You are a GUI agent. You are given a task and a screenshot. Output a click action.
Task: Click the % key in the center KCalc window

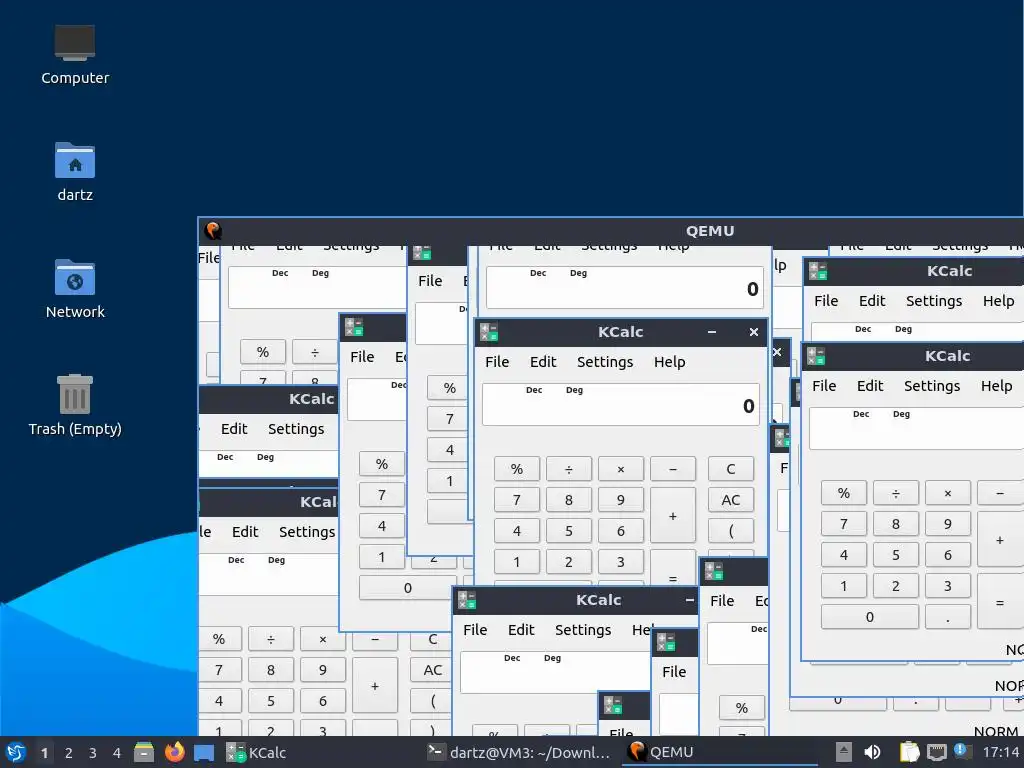coord(517,469)
